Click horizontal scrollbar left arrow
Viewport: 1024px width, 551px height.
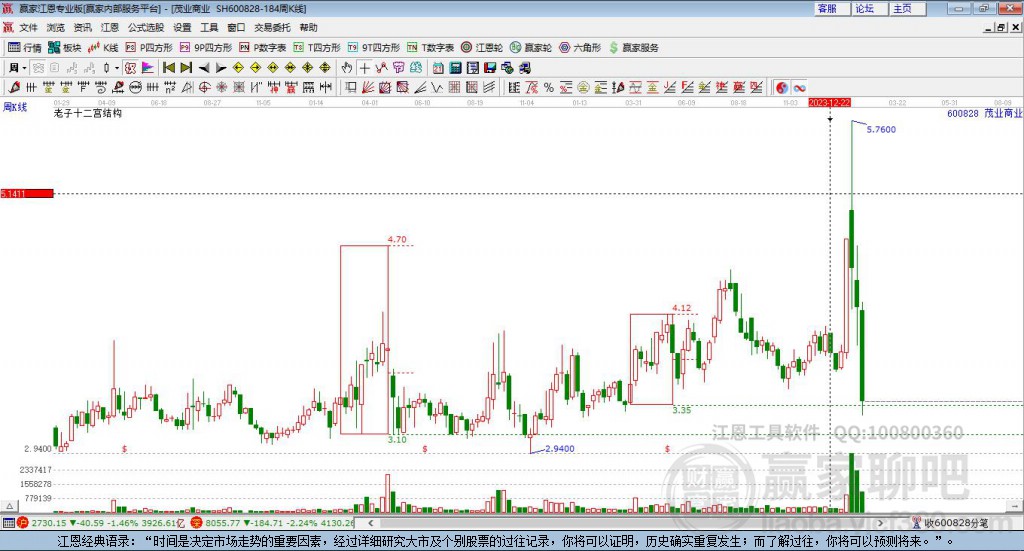click(x=370, y=523)
